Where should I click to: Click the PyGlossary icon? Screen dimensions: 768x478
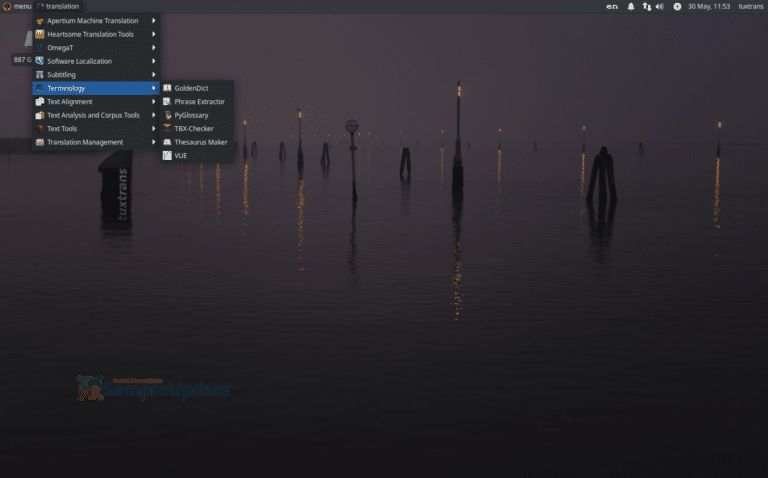pos(167,115)
